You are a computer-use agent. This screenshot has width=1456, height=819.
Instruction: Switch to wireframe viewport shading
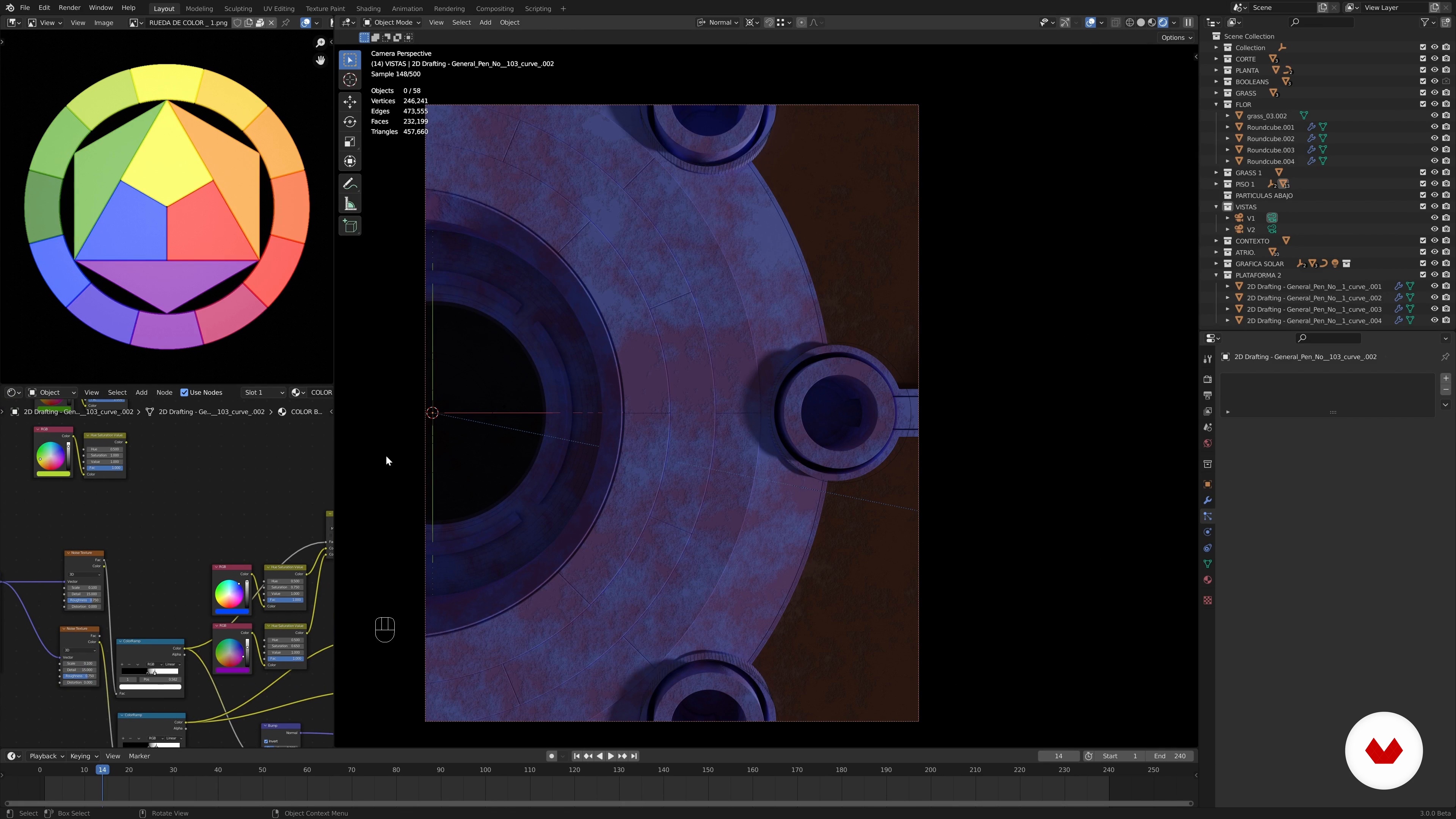1130,23
